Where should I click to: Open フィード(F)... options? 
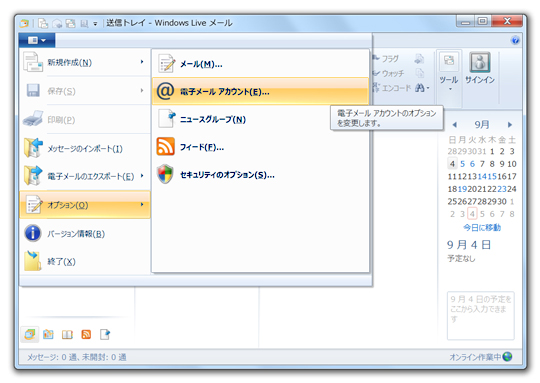(x=260, y=147)
